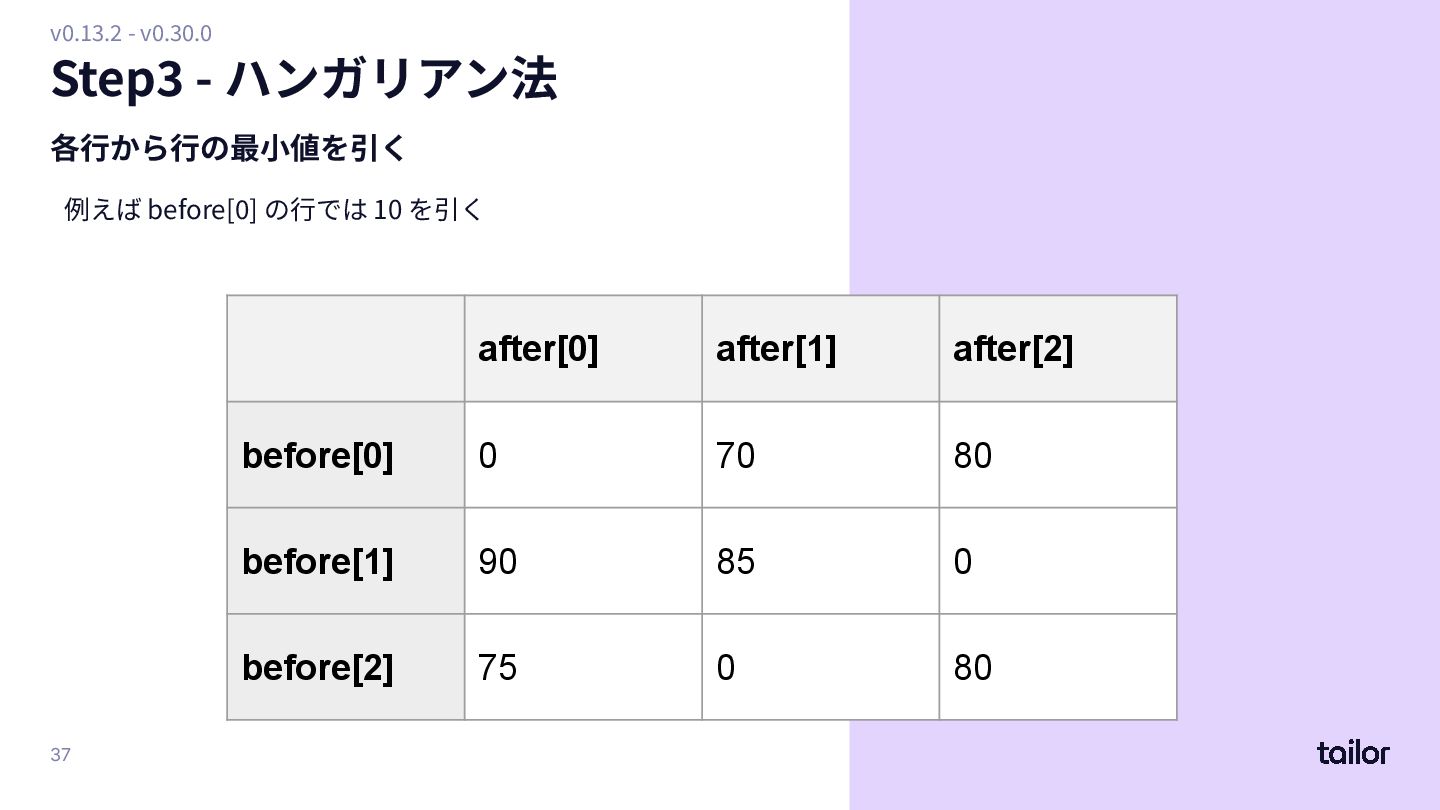Click the zero in the before[1] row
The height and width of the screenshot is (810, 1440).
click(963, 562)
